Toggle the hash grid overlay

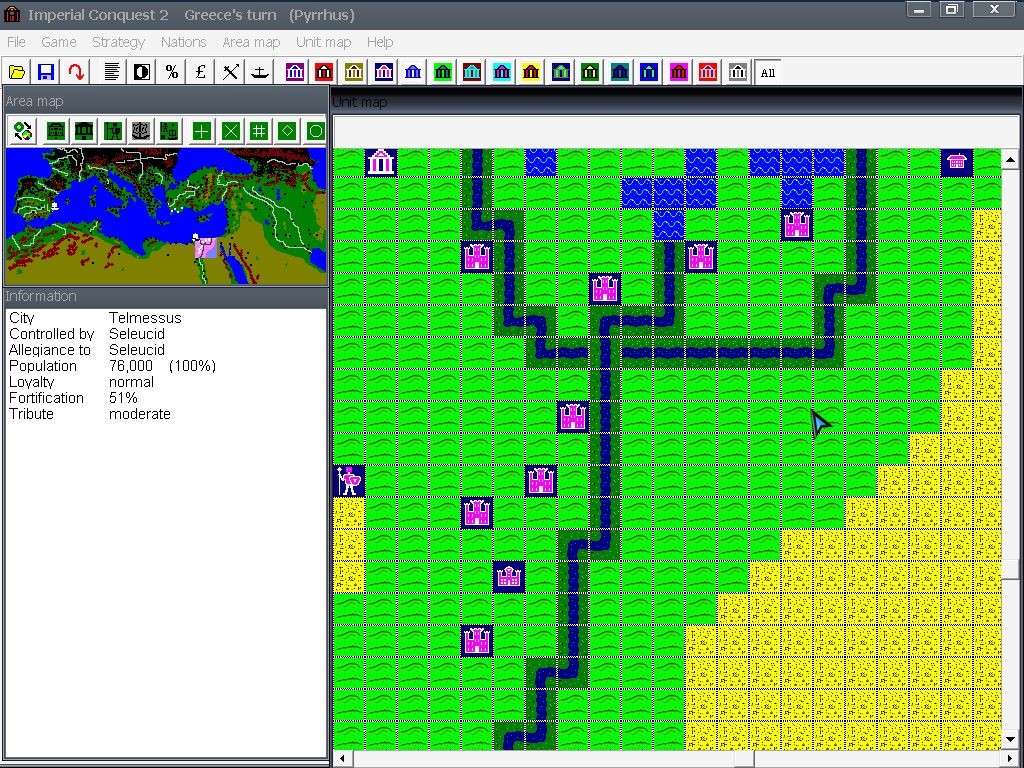259,131
